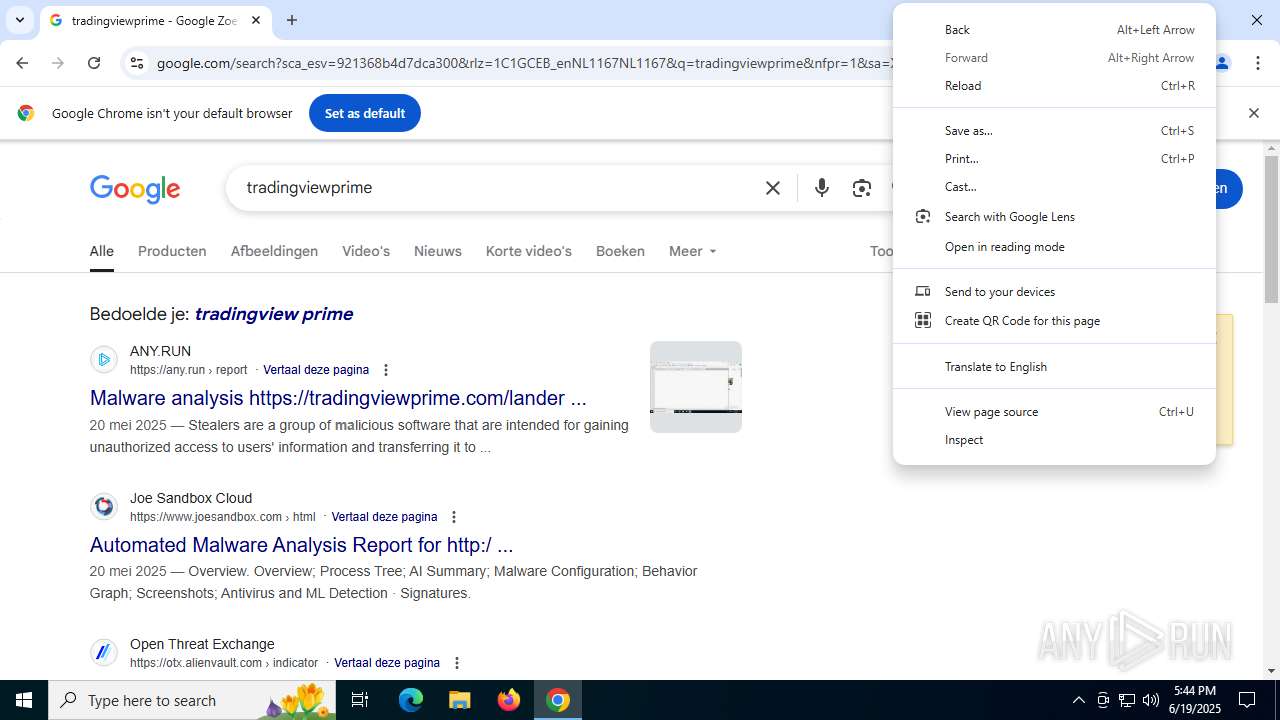1280x720 pixels.
Task: Open more options for Joe Sandbox result
Action: [454, 517]
